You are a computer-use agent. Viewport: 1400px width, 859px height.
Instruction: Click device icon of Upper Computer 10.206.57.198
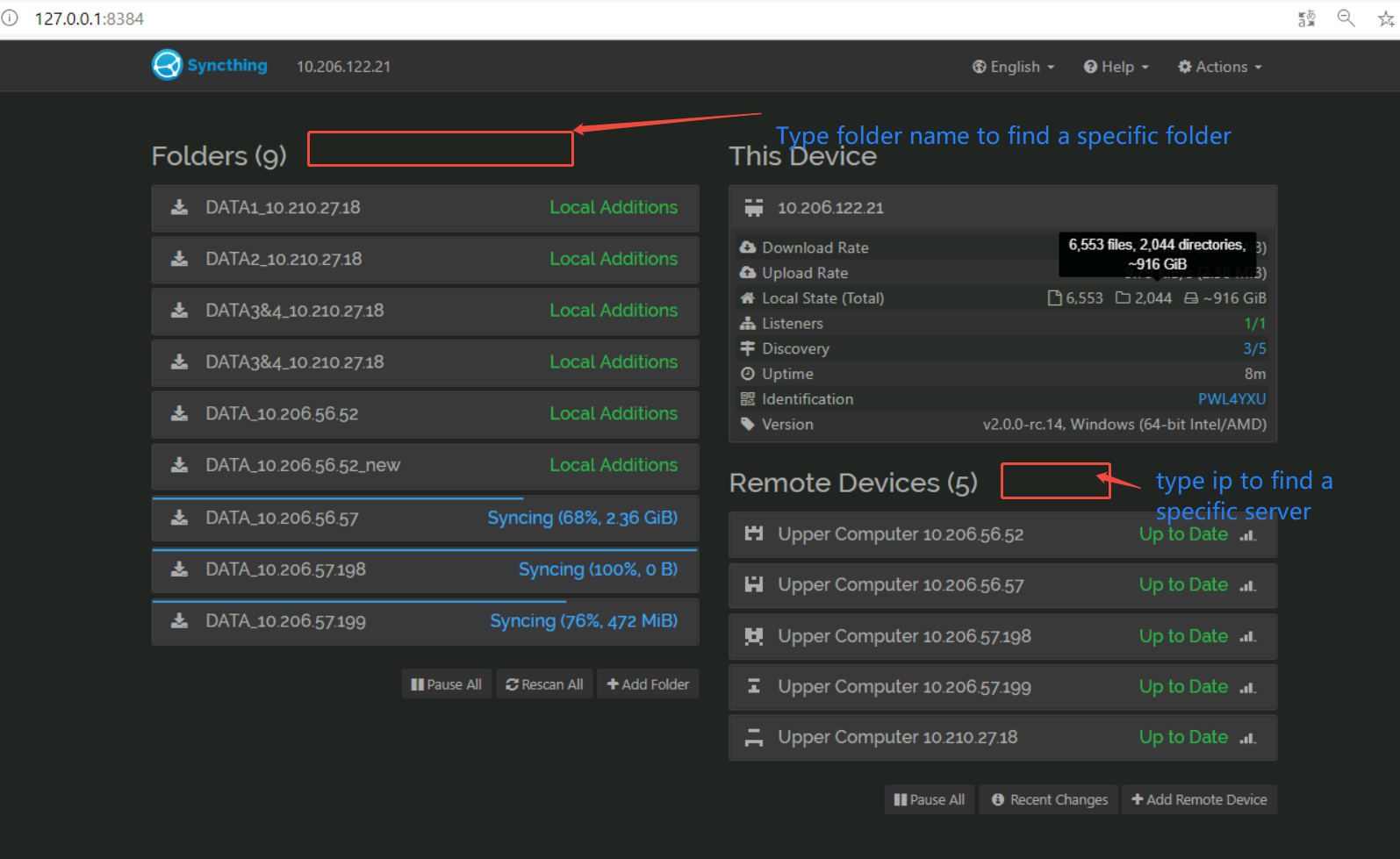(754, 636)
